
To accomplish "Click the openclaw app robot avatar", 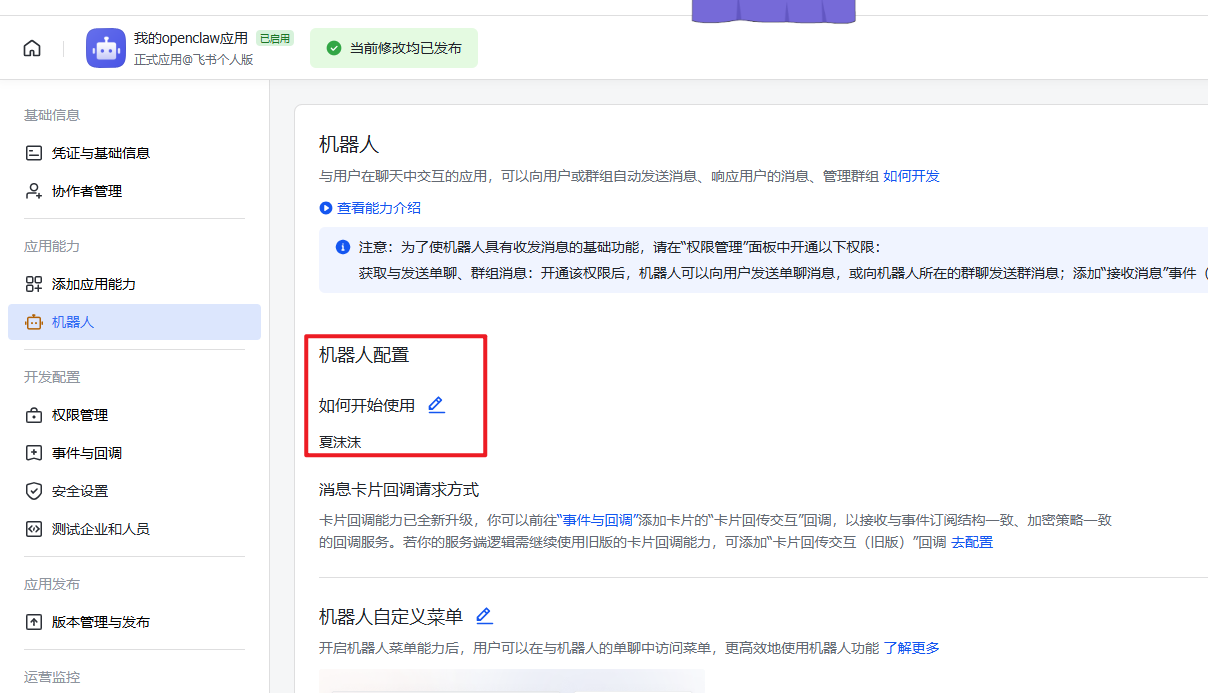I will coord(106,48).
